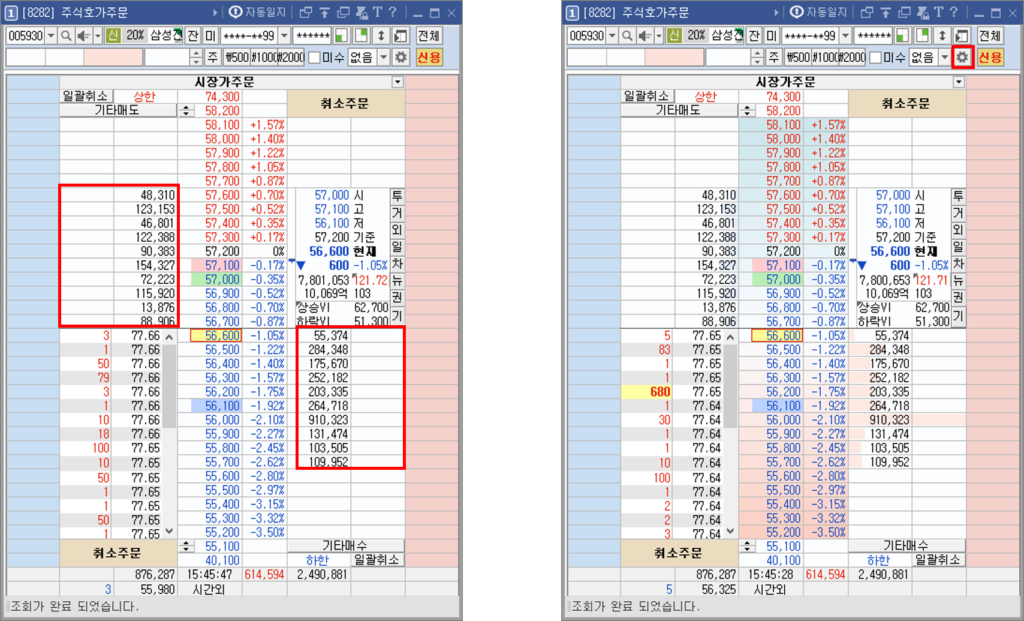
Task: Click the upper-right 취소주문 button in right window
Action: point(906,103)
